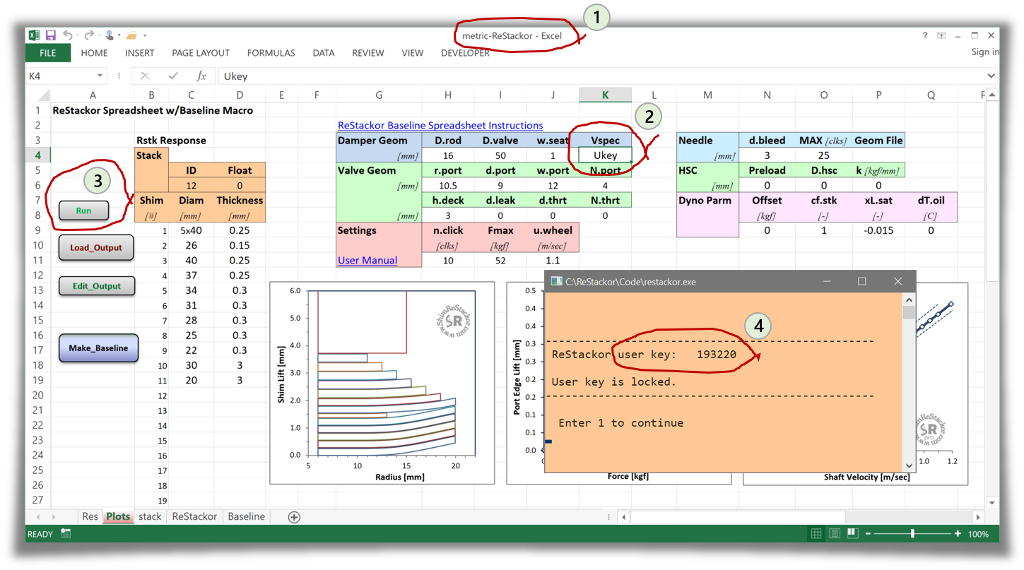Switch to Page Layout view icon
The width and height of the screenshot is (1024, 570).
point(834,533)
